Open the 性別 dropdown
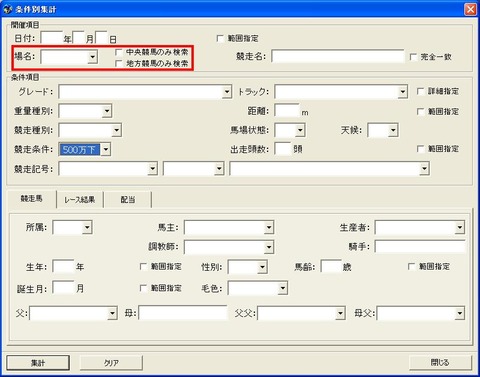This screenshot has height=377, width=480. pos(262,267)
